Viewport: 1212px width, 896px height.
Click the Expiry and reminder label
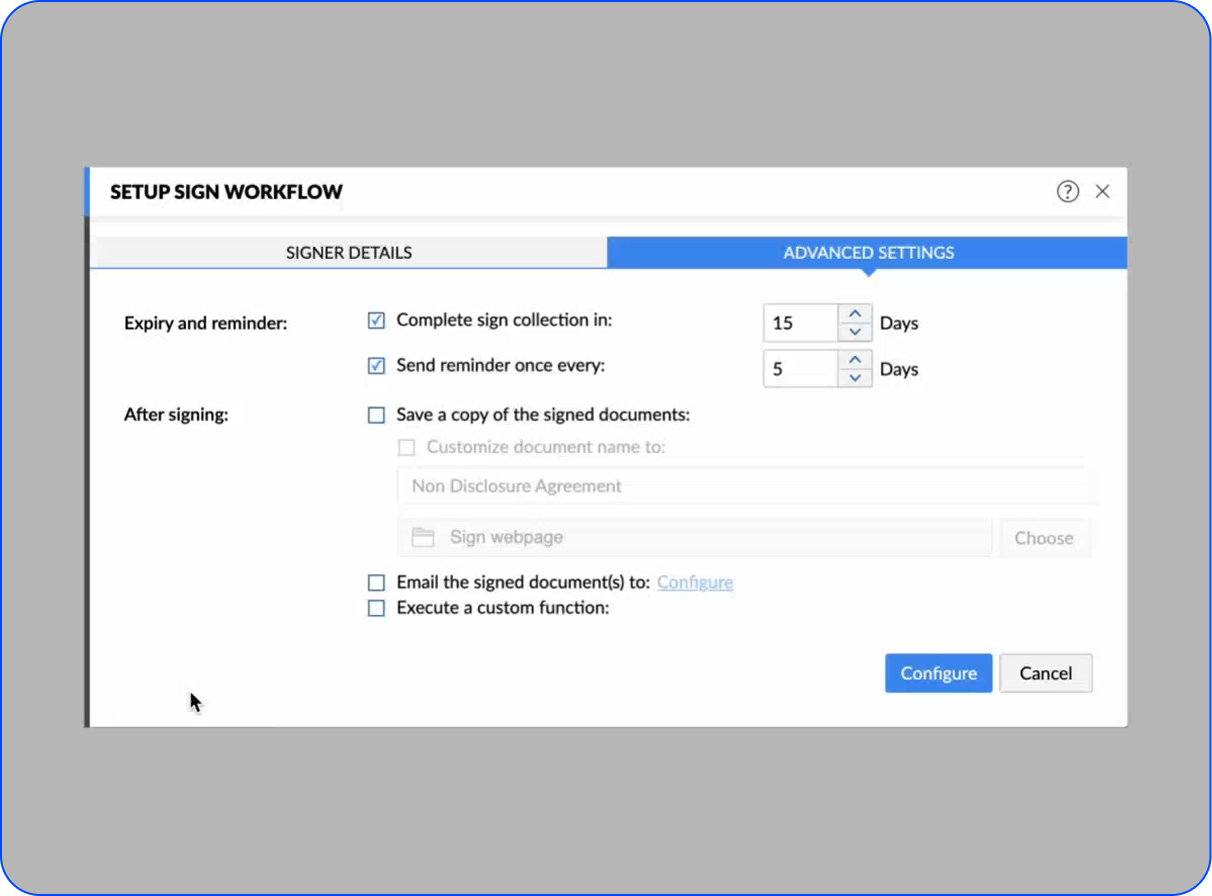(x=206, y=323)
